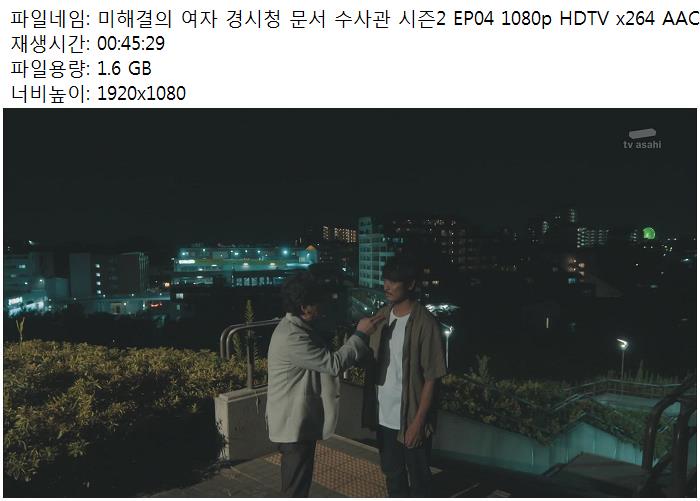Select the 1080p text in filename
This screenshot has height=501, width=700.
click(526, 19)
